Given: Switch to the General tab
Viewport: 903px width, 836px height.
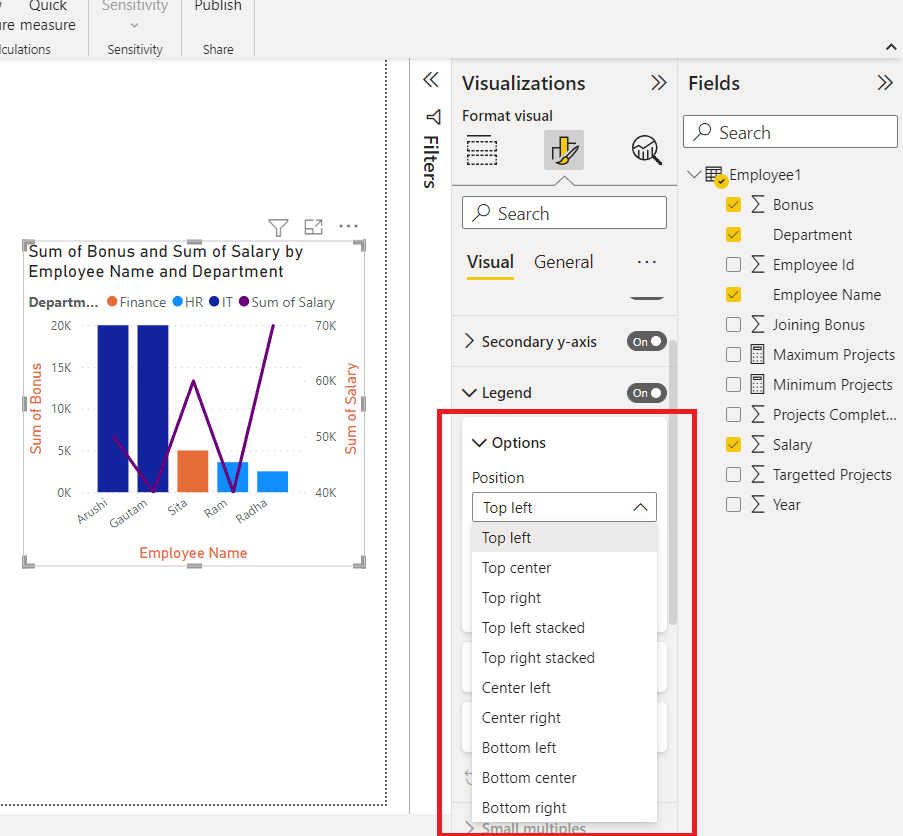Looking at the screenshot, I should [563, 263].
